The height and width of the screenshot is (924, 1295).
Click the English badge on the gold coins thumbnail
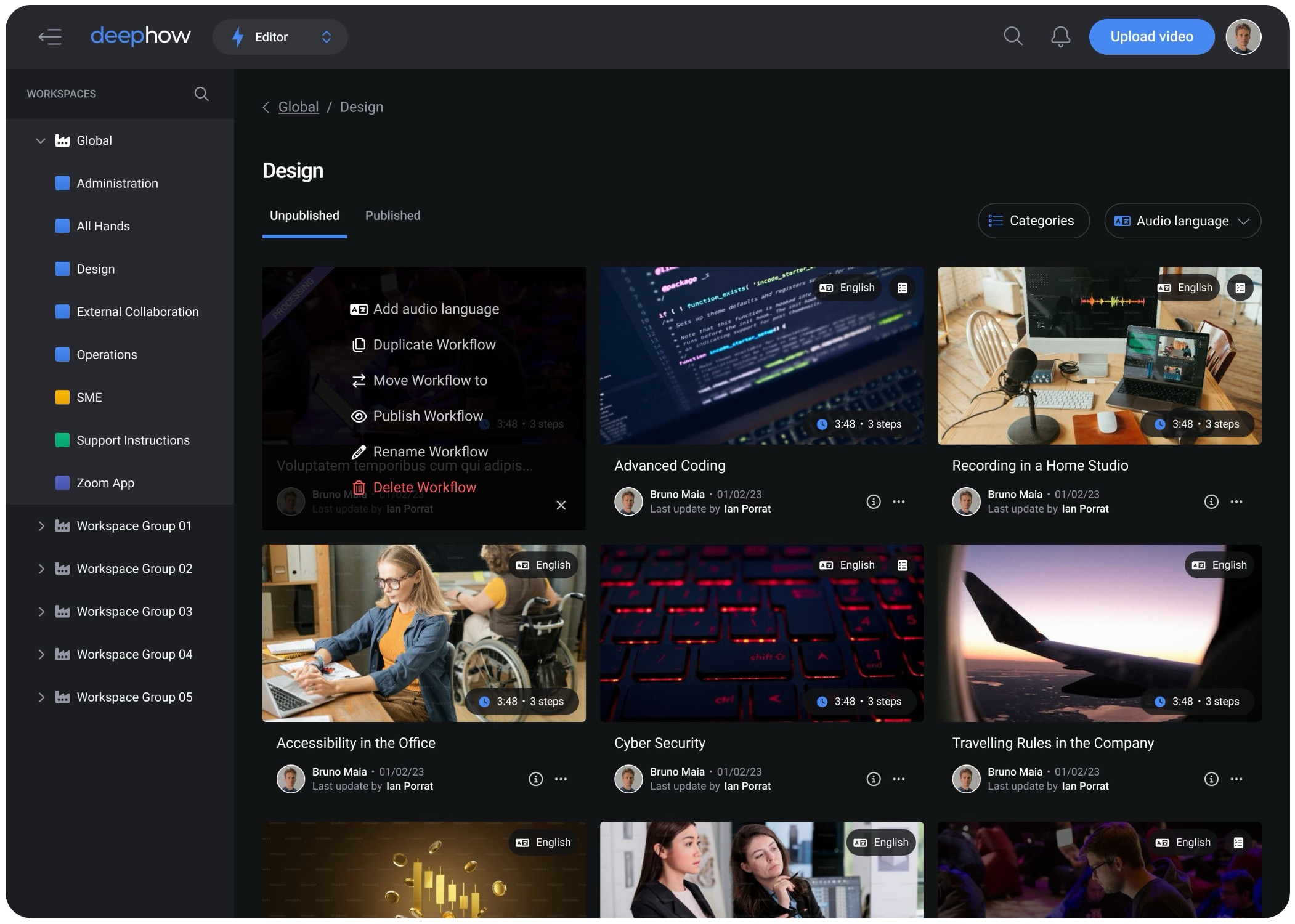coord(543,842)
